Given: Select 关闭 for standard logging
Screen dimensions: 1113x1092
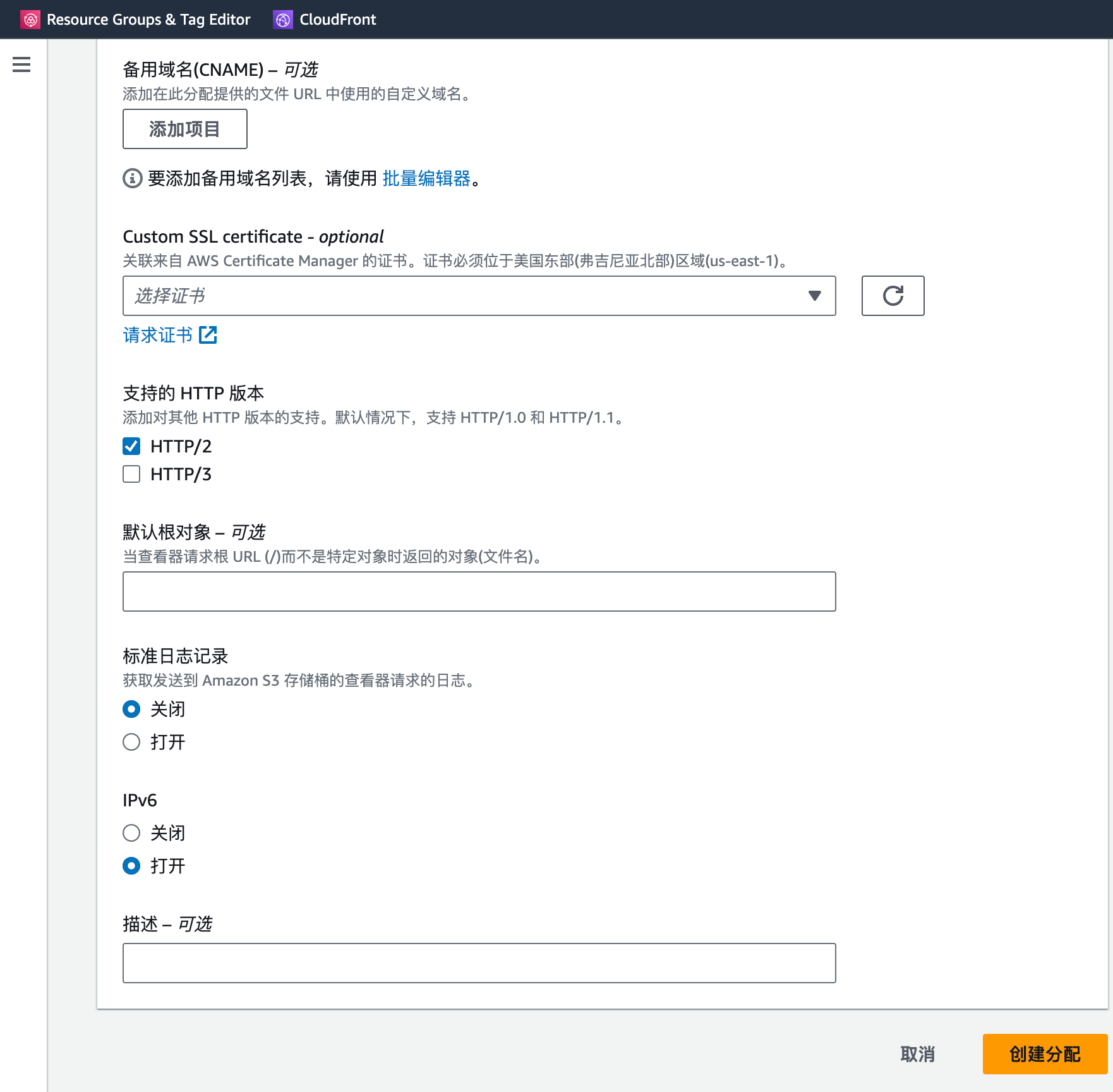Looking at the screenshot, I should [131, 709].
